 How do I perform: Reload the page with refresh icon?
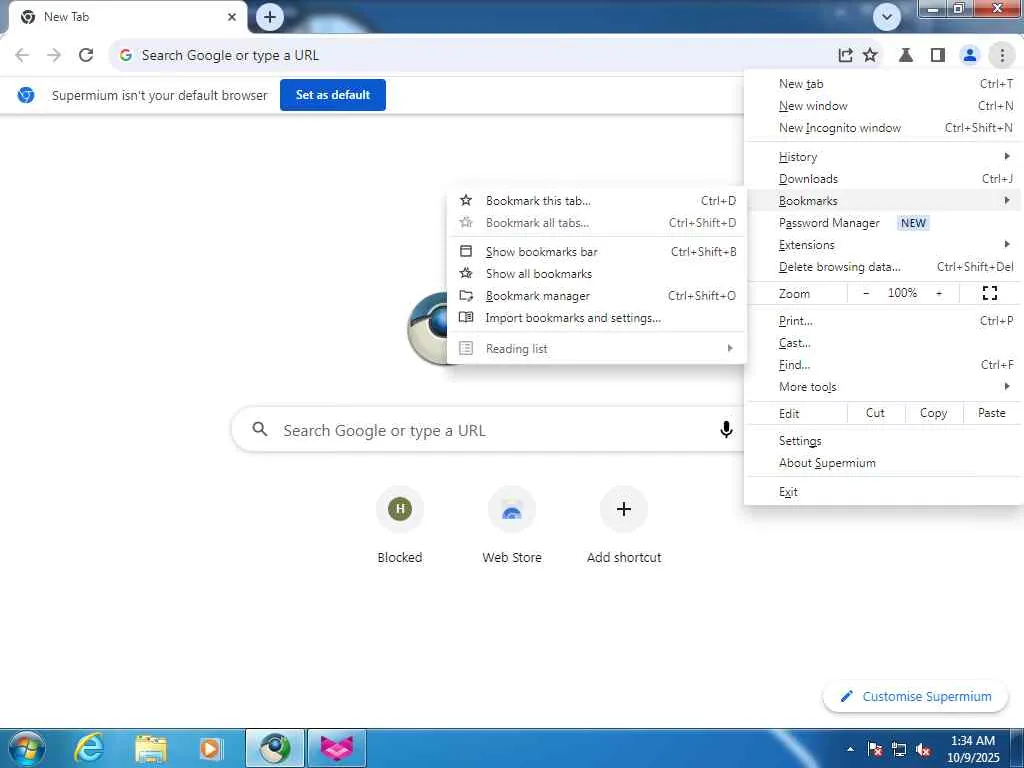tap(86, 55)
